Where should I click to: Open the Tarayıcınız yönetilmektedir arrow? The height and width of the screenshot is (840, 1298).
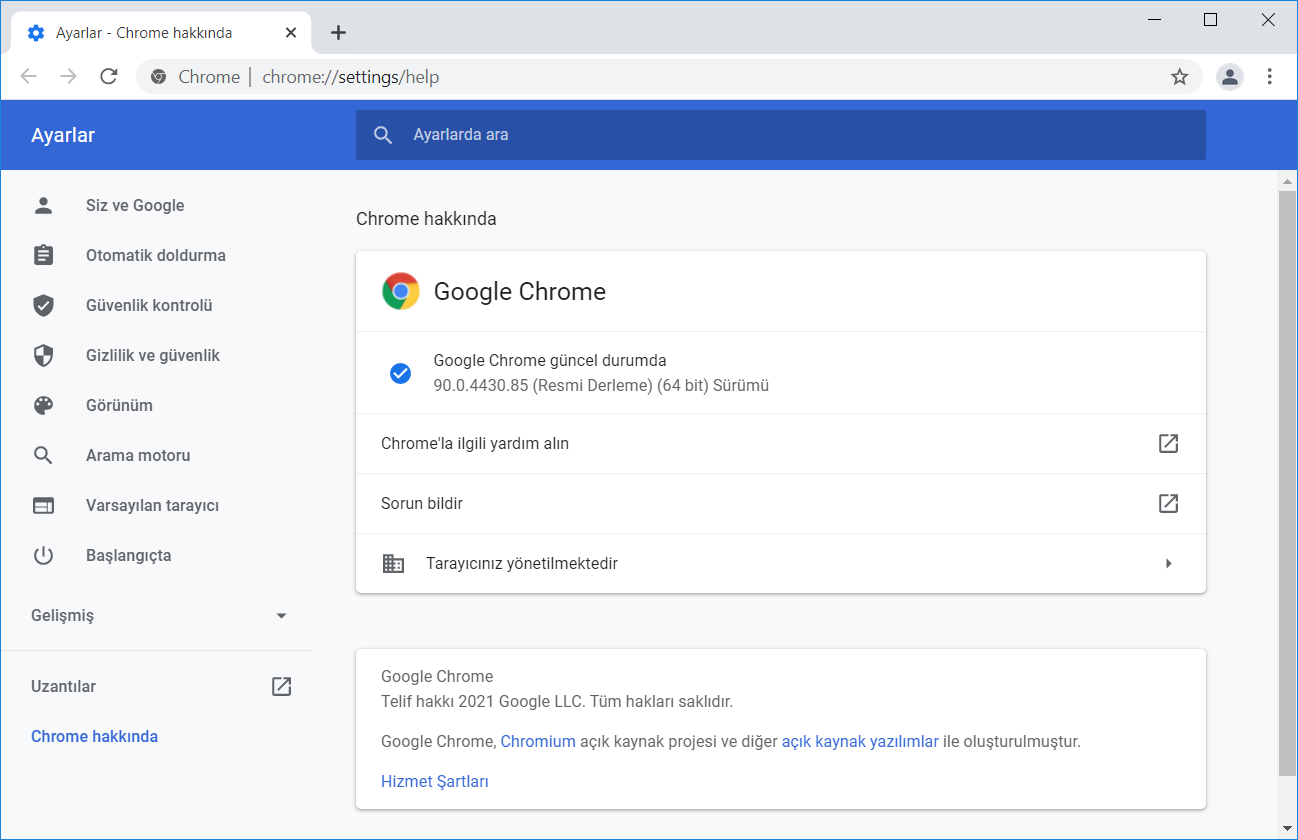[1168, 563]
